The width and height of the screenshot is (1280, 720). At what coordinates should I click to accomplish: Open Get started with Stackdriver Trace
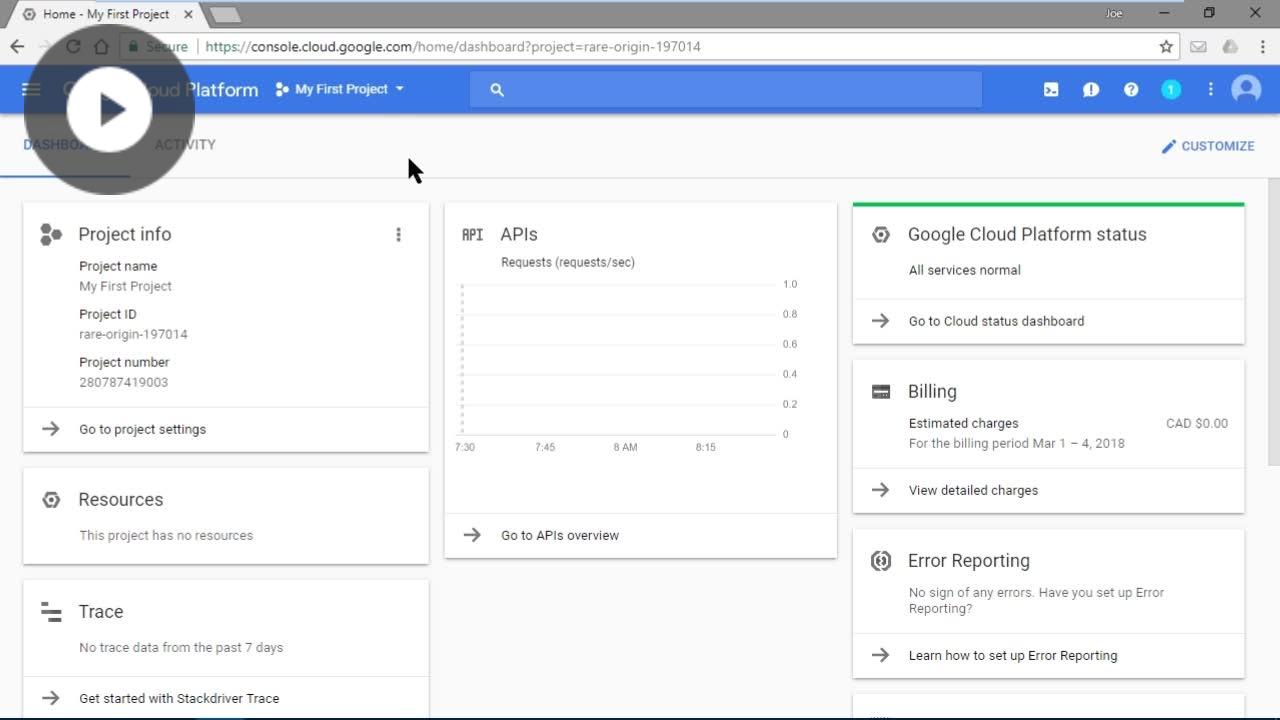(179, 698)
